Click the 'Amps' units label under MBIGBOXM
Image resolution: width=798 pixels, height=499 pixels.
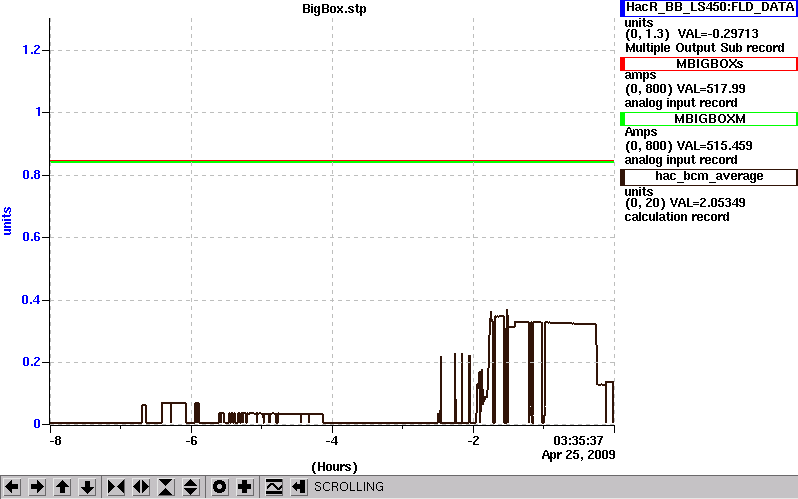(x=641, y=132)
